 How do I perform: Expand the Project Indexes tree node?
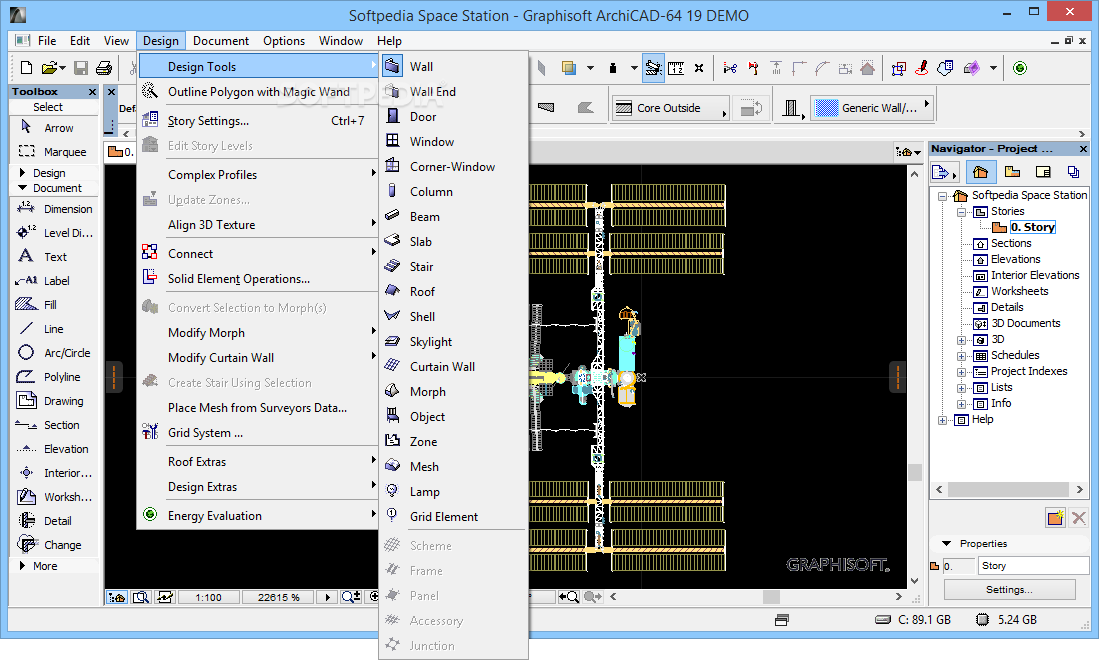coord(962,372)
